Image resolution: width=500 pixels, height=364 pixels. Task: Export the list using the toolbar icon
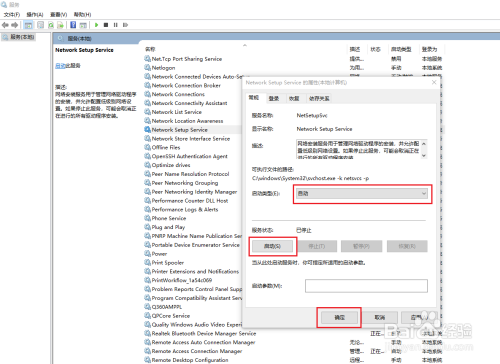60,25
